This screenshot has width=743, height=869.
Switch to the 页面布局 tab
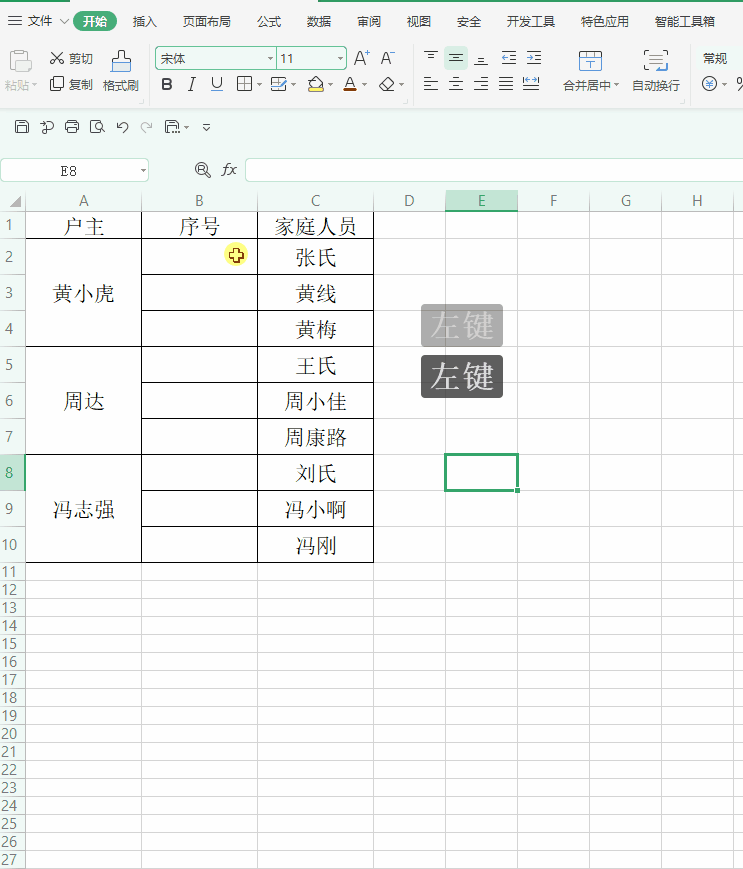207,21
